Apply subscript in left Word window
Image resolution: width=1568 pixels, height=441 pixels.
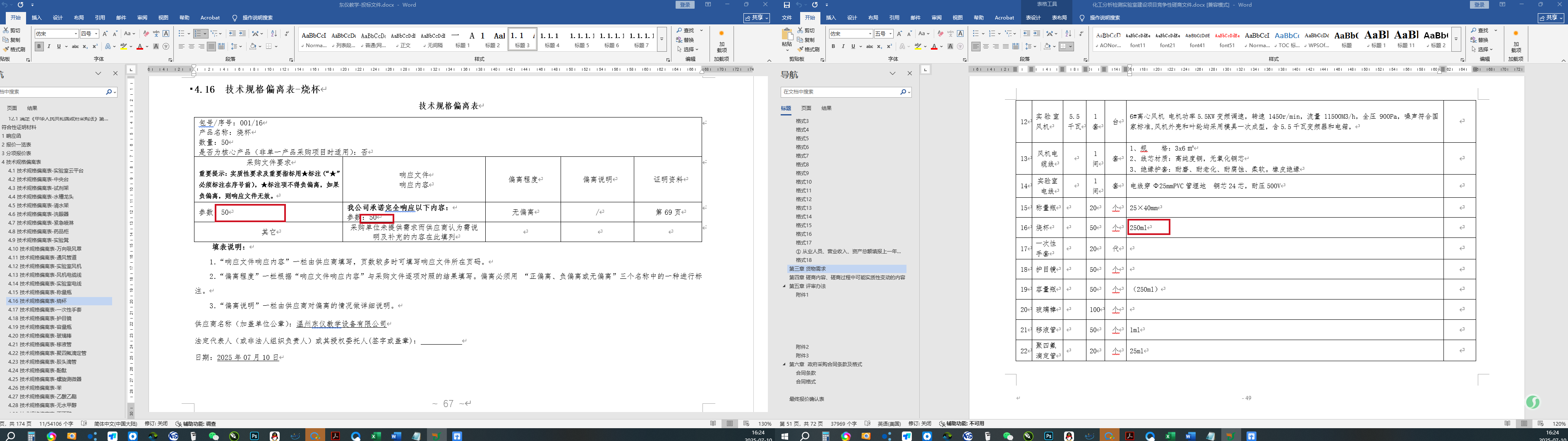(85, 46)
